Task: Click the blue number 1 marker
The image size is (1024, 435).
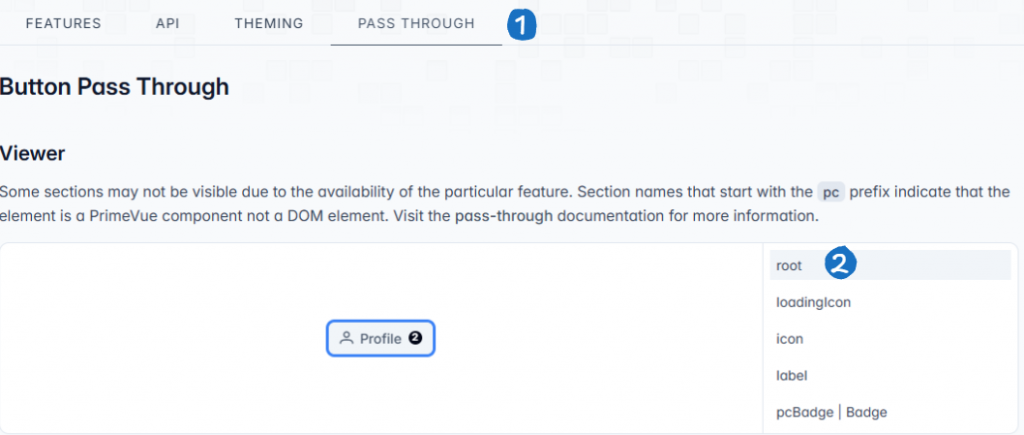Action: pyautogui.click(x=522, y=24)
